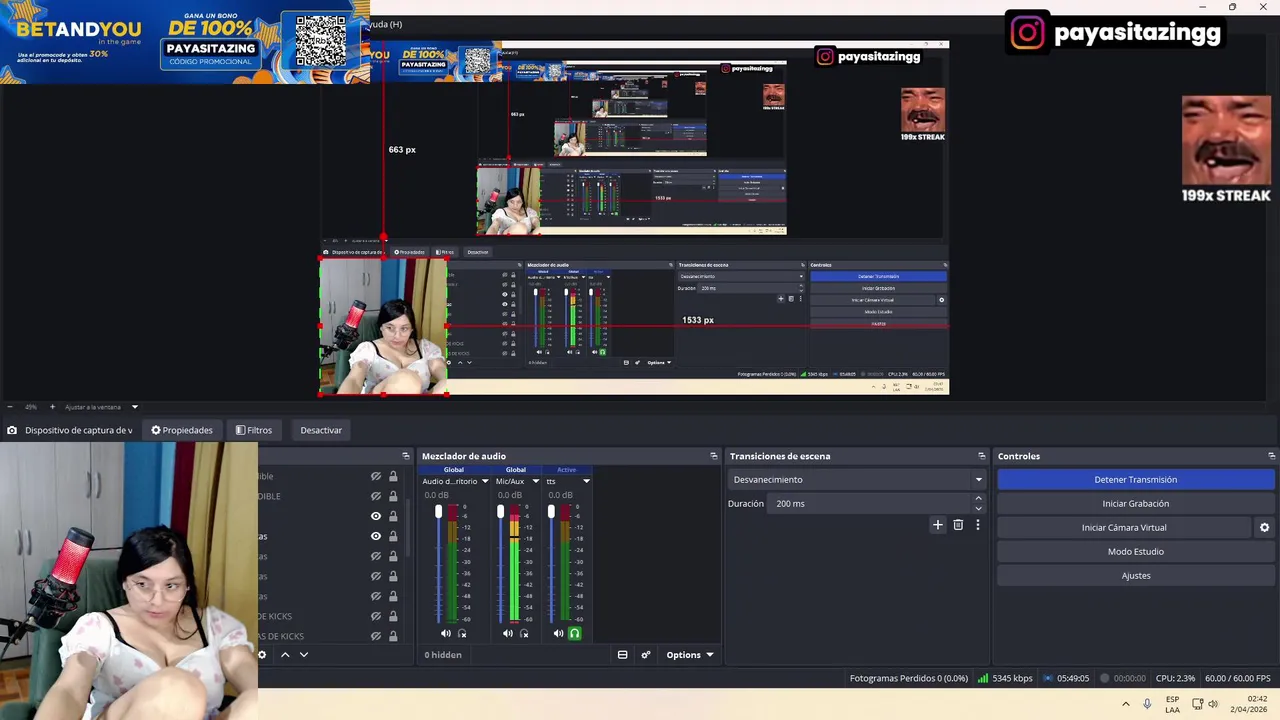Expand the mixer Options dropdown
This screenshot has height=720, width=1280.
690,655
